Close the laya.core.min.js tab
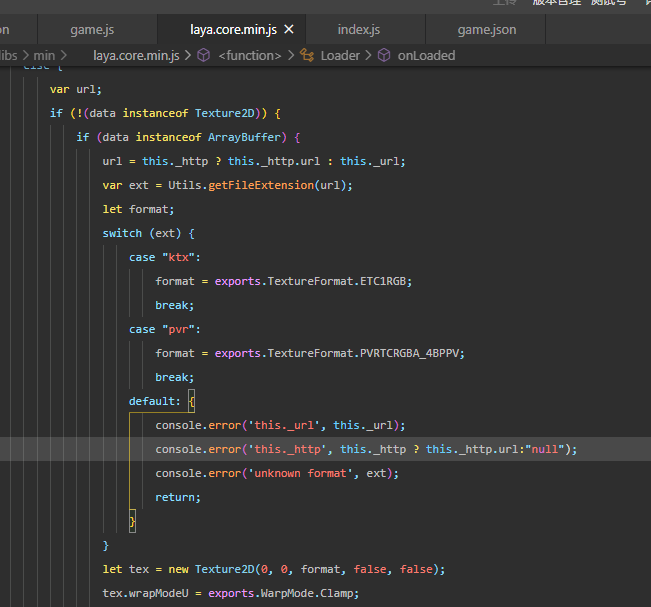This screenshot has height=607, width=651. coord(289,30)
